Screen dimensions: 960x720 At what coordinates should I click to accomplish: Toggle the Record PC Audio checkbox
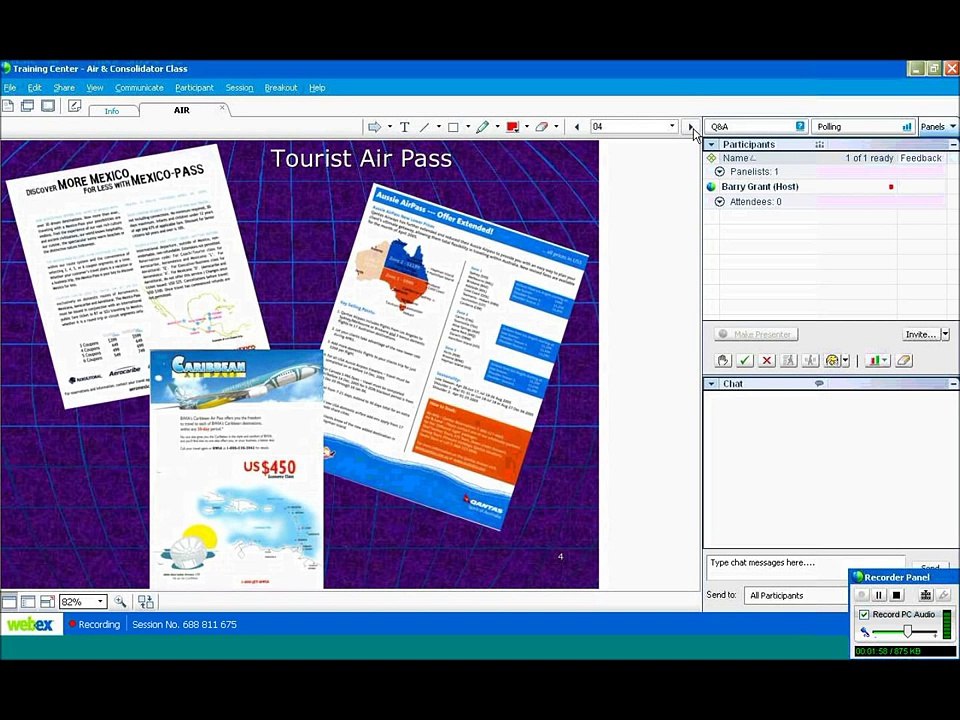[x=864, y=614]
